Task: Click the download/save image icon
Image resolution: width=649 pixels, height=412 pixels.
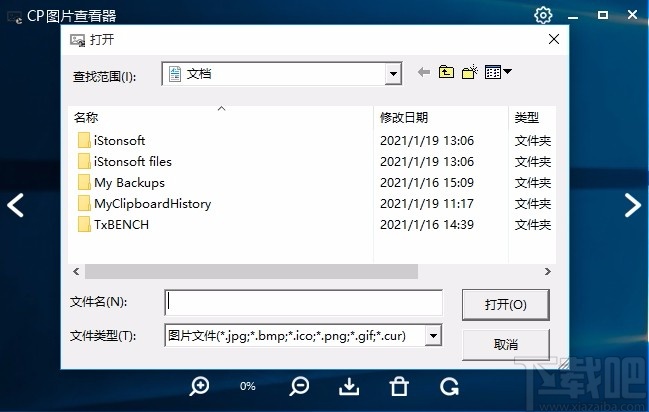Action: [x=349, y=387]
